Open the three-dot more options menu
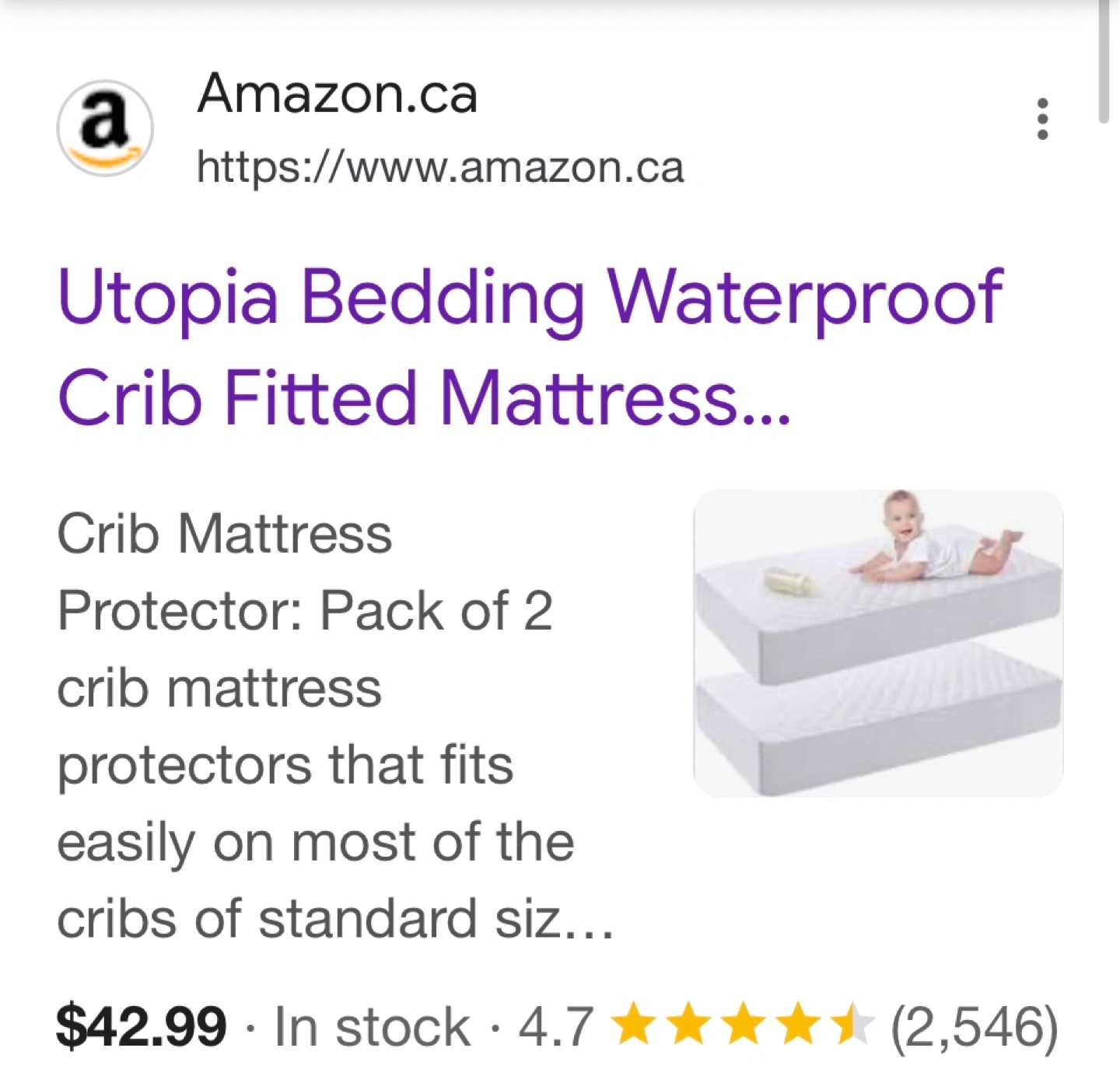Image resolution: width=1120 pixels, height=1083 pixels. pyautogui.click(x=1042, y=119)
